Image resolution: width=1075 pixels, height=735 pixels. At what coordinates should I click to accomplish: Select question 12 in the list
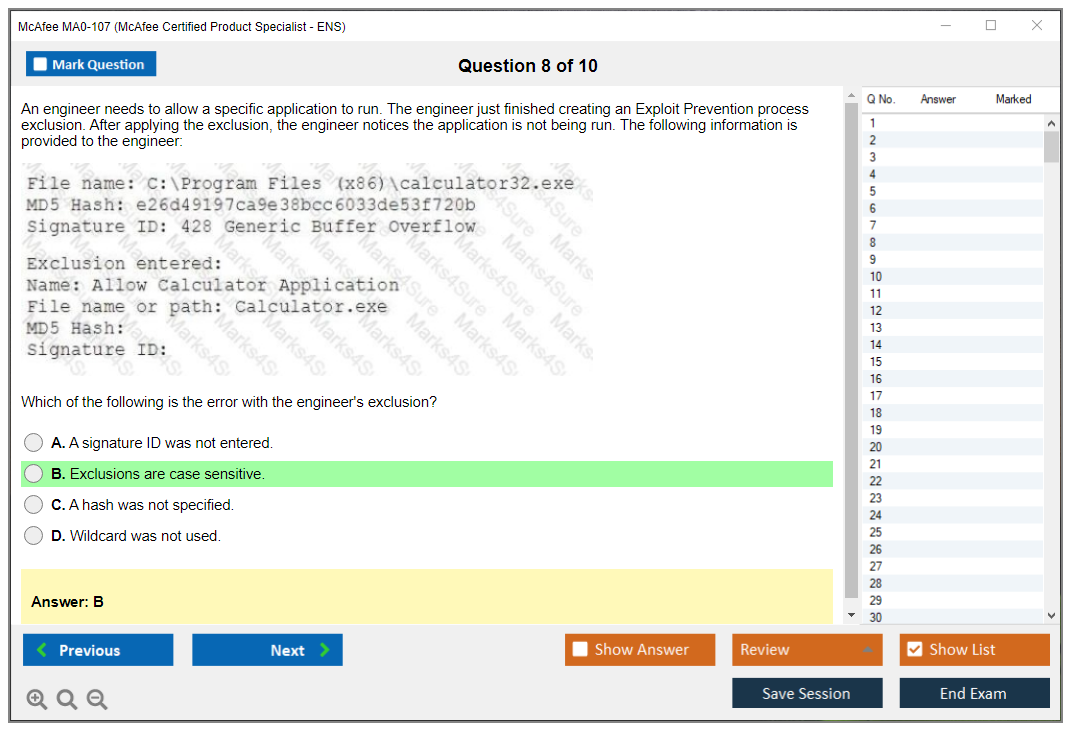(876, 311)
